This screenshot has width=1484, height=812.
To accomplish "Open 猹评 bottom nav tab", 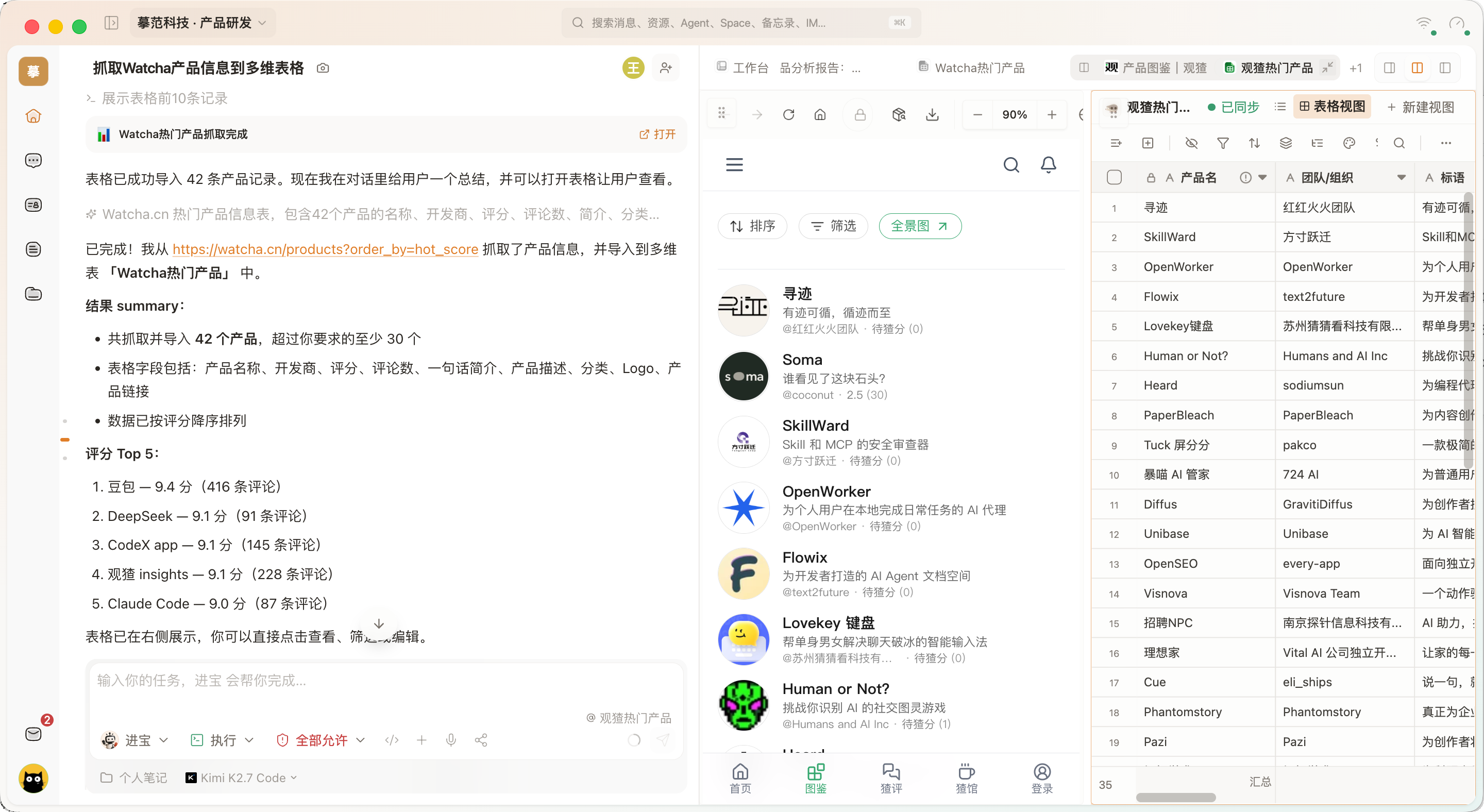I will [891, 778].
